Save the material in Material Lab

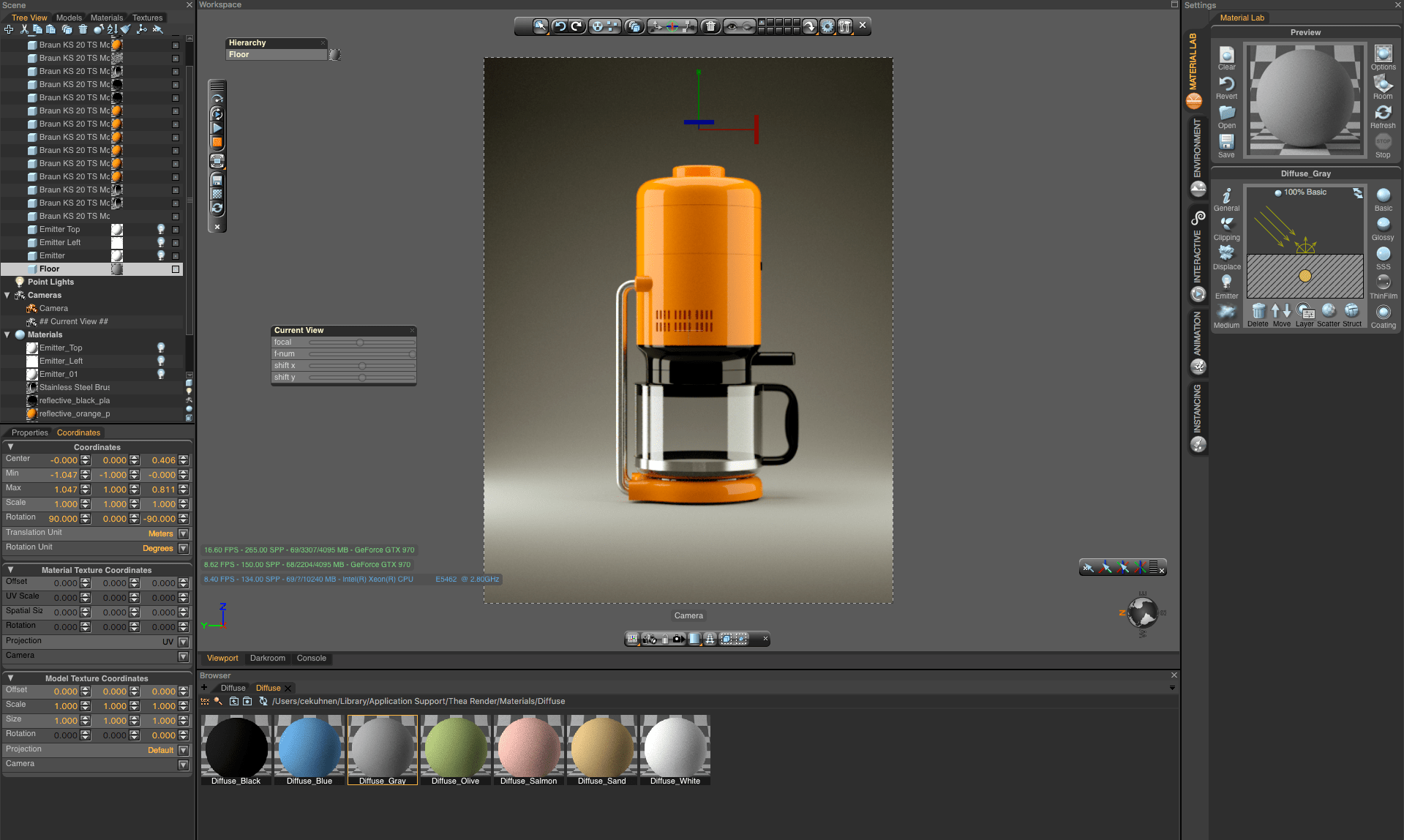click(1227, 145)
